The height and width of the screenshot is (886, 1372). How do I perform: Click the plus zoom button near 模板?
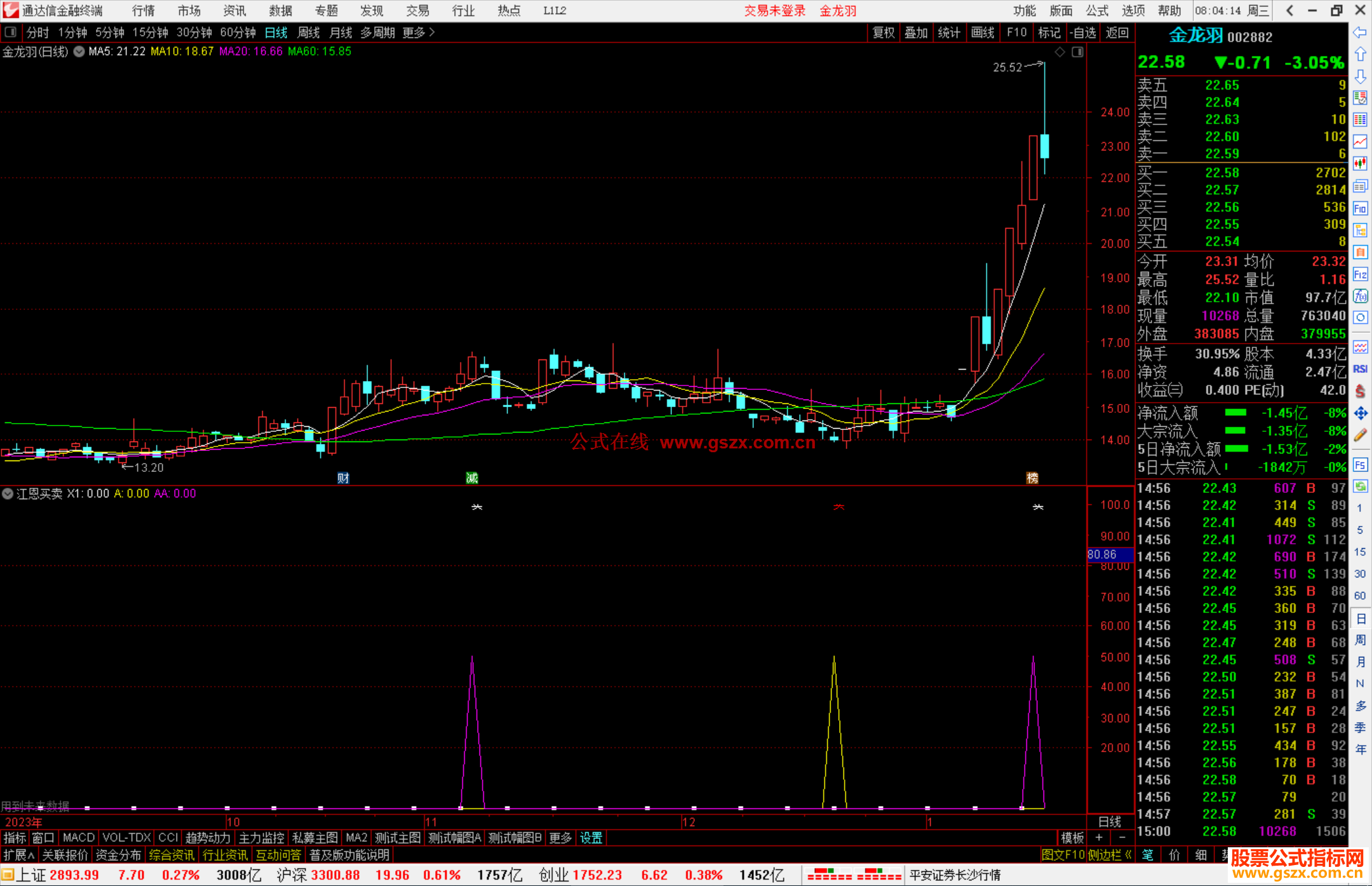click(x=1099, y=838)
